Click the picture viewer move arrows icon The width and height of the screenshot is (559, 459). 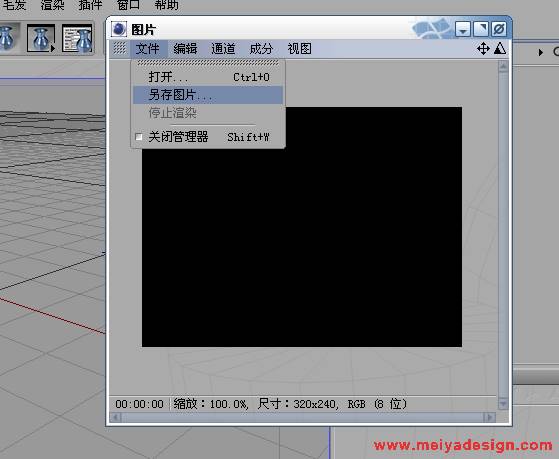(483, 49)
